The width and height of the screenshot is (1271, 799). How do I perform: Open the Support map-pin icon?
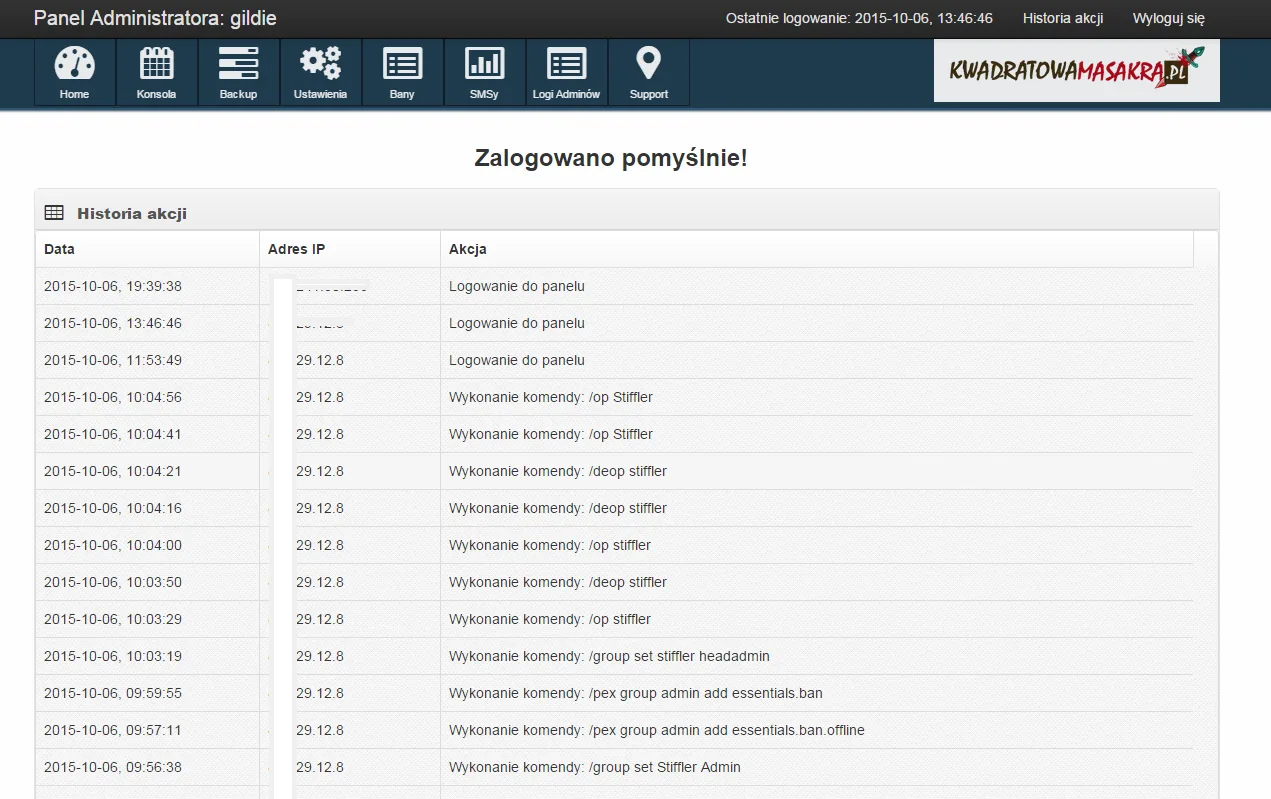click(x=648, y=72)
